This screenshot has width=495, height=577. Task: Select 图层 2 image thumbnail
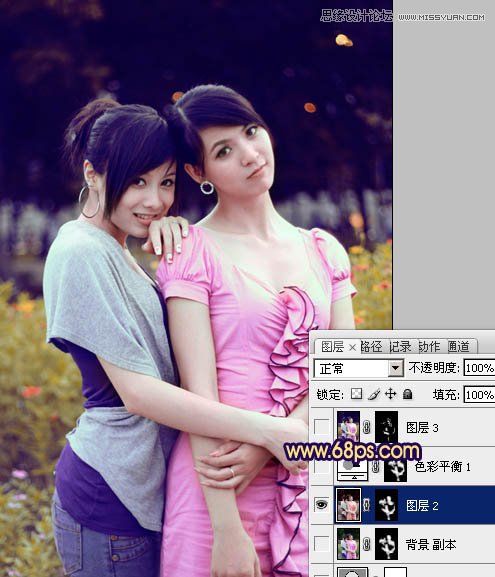coord(348,505)
